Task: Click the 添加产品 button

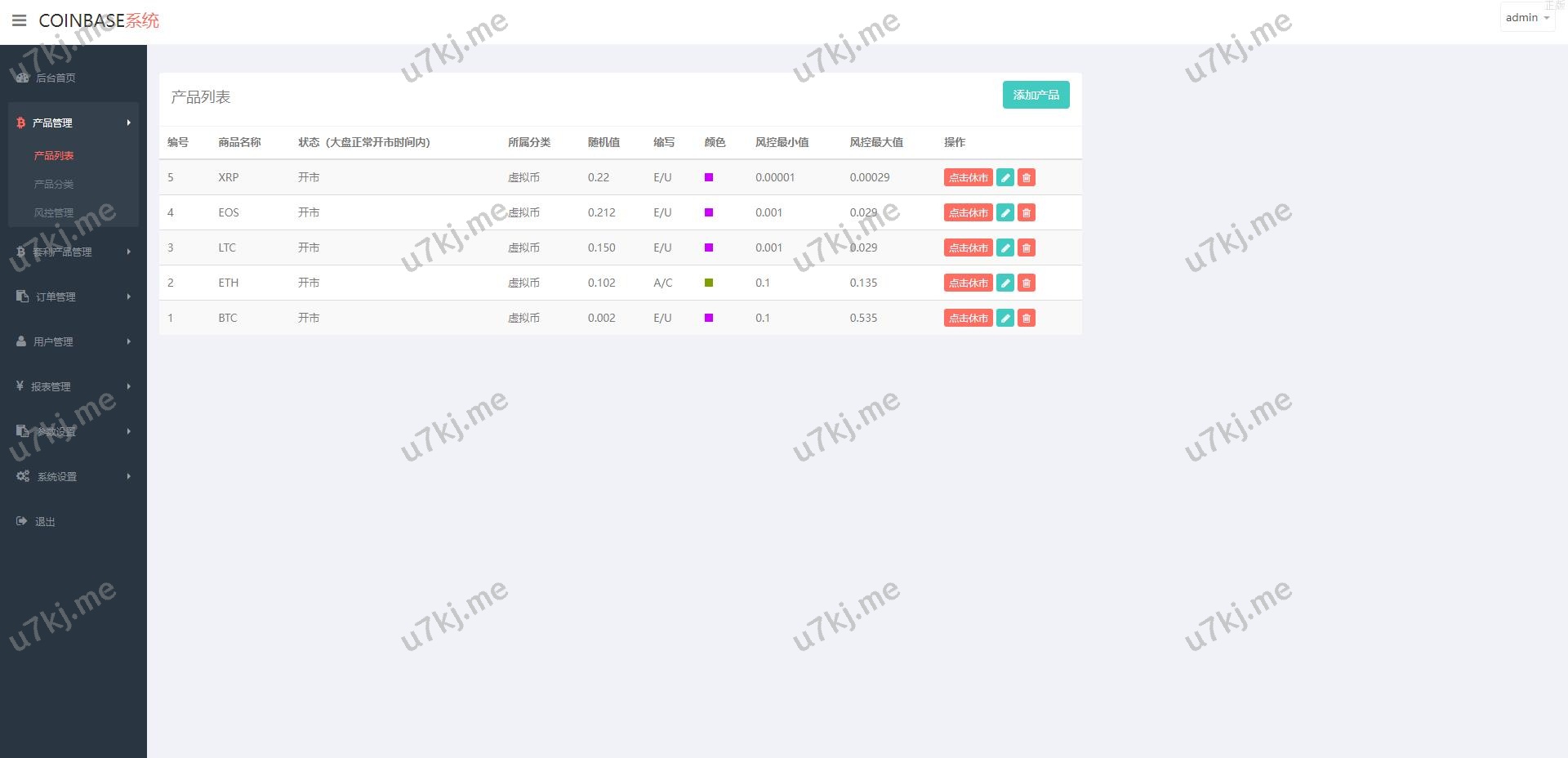Action: point(1036,95)
